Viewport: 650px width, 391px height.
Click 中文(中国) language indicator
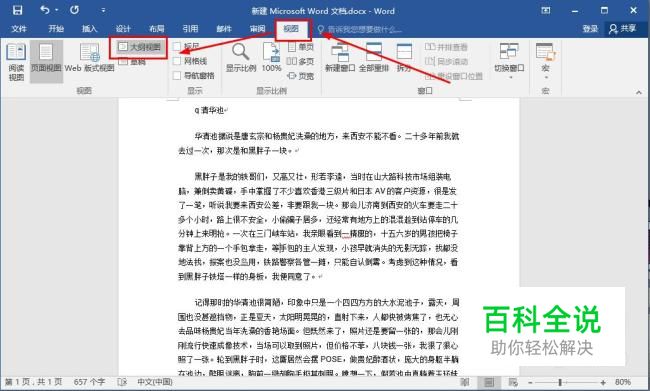click(155, 382)
